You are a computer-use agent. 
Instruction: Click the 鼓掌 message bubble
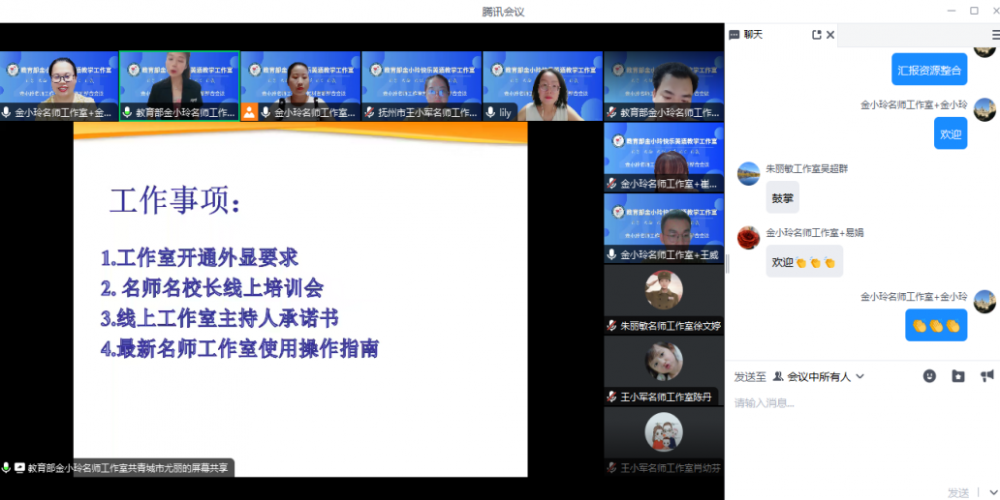coord(783,198)
